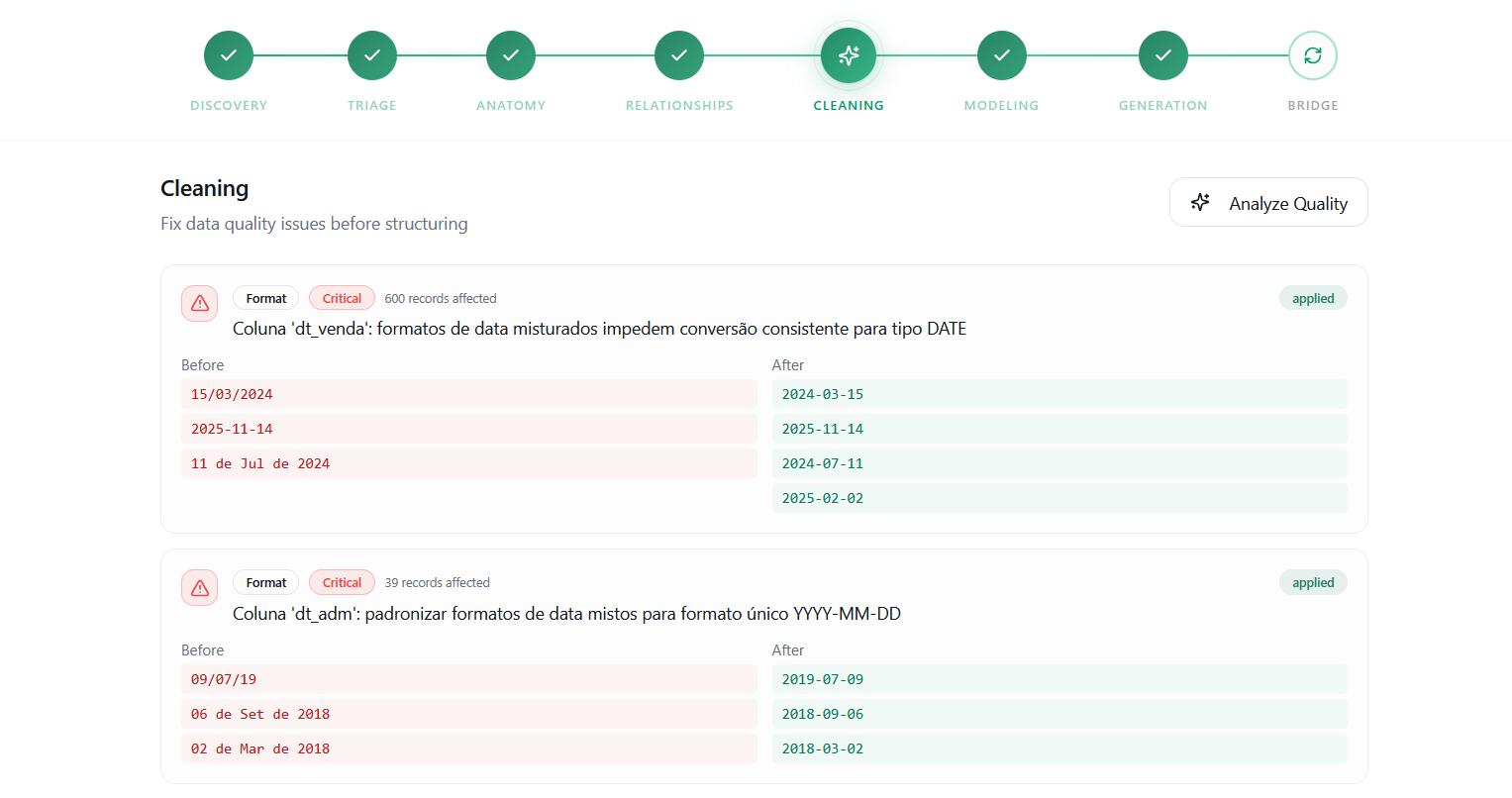
Task: Toggle the applied badge on the dt_adm fix
Action: tap(1313, 582)
